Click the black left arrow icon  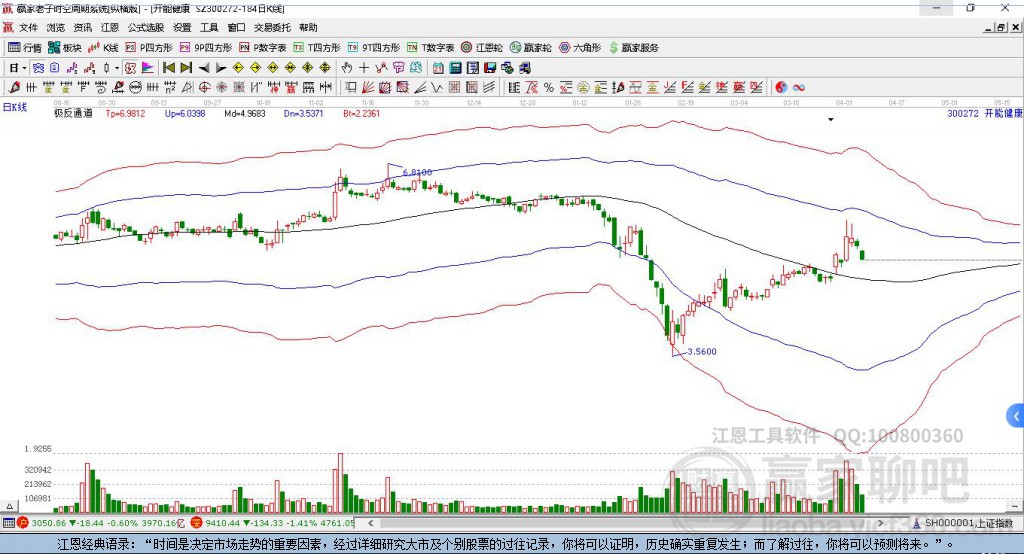coord(204,68)
